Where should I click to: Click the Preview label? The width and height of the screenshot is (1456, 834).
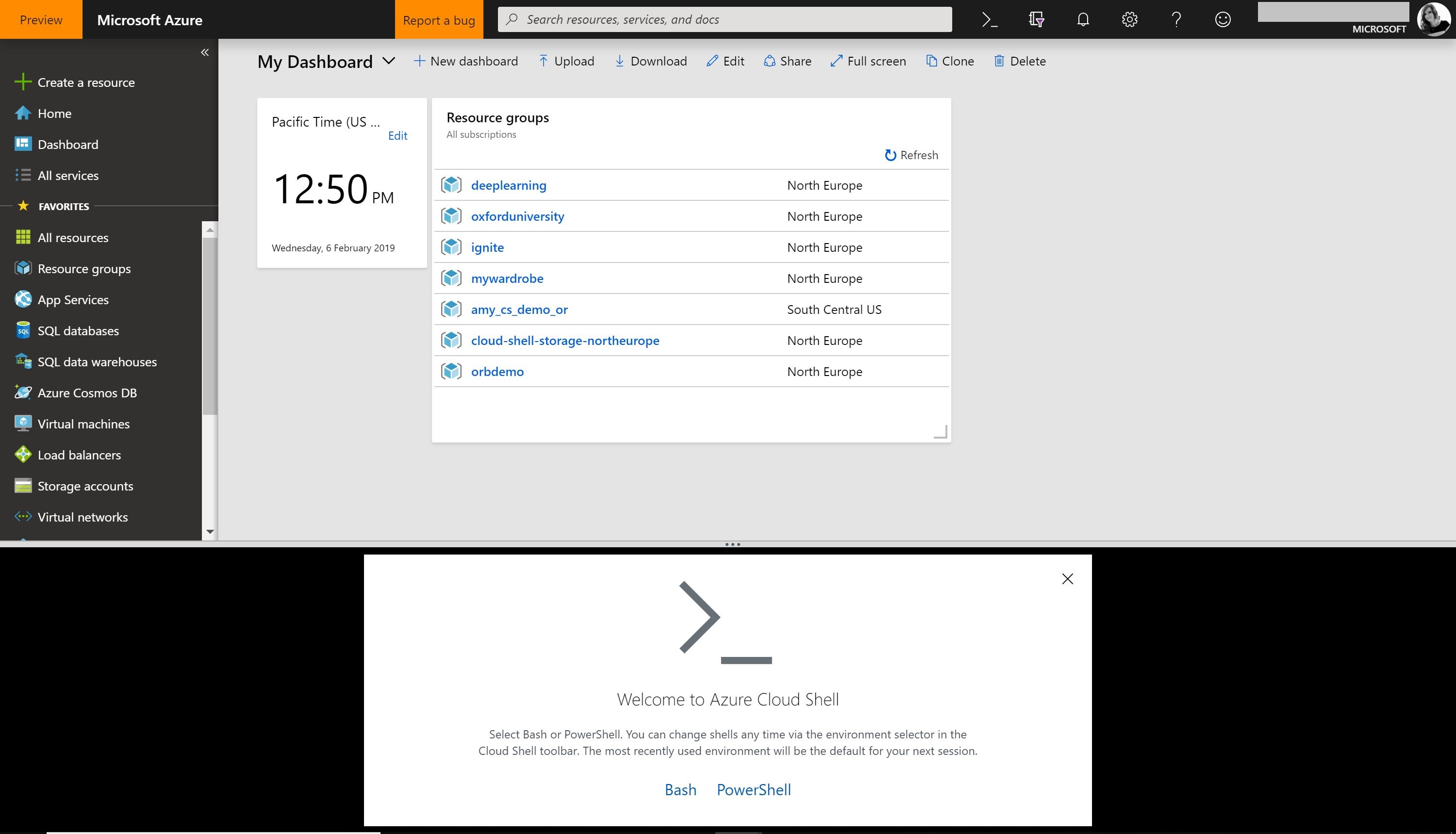(x=41, y=19)
